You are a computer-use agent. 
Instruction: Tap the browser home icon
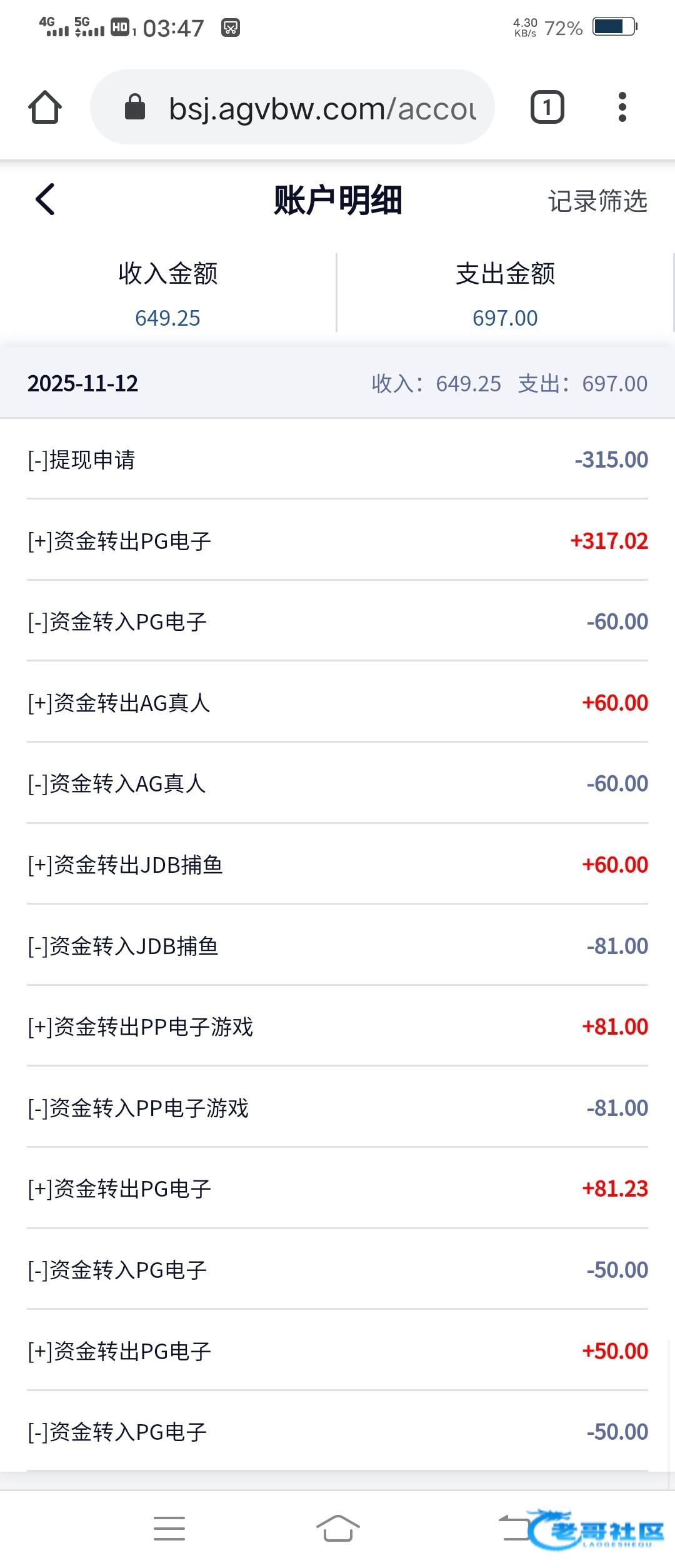tap(45, 108)
